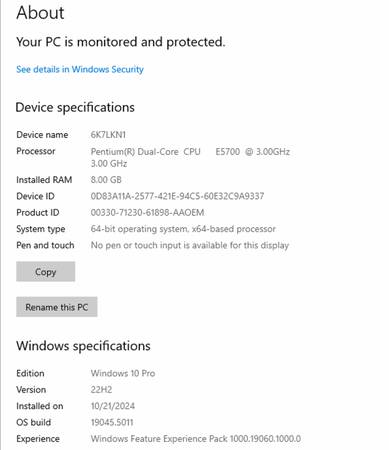Image resolution: width=389 pixels, height=450 pixels.
Task: Click the Pen and touch value text
Action: point(190,245)
